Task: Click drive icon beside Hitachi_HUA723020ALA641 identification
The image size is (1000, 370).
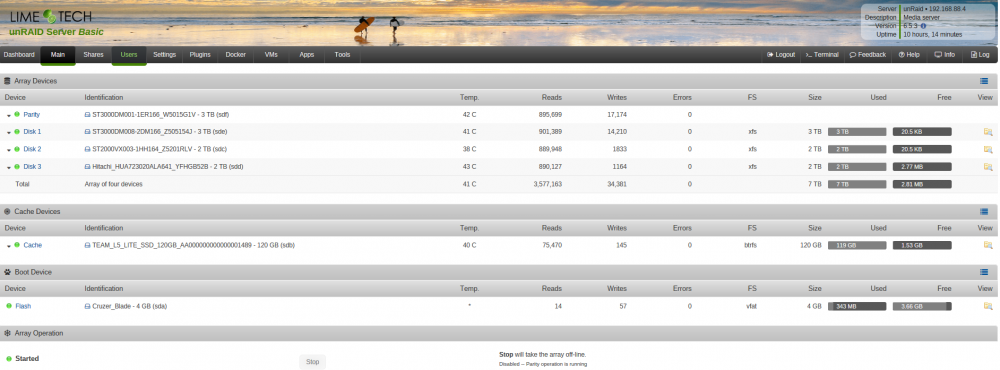Action: pos(87,166)
